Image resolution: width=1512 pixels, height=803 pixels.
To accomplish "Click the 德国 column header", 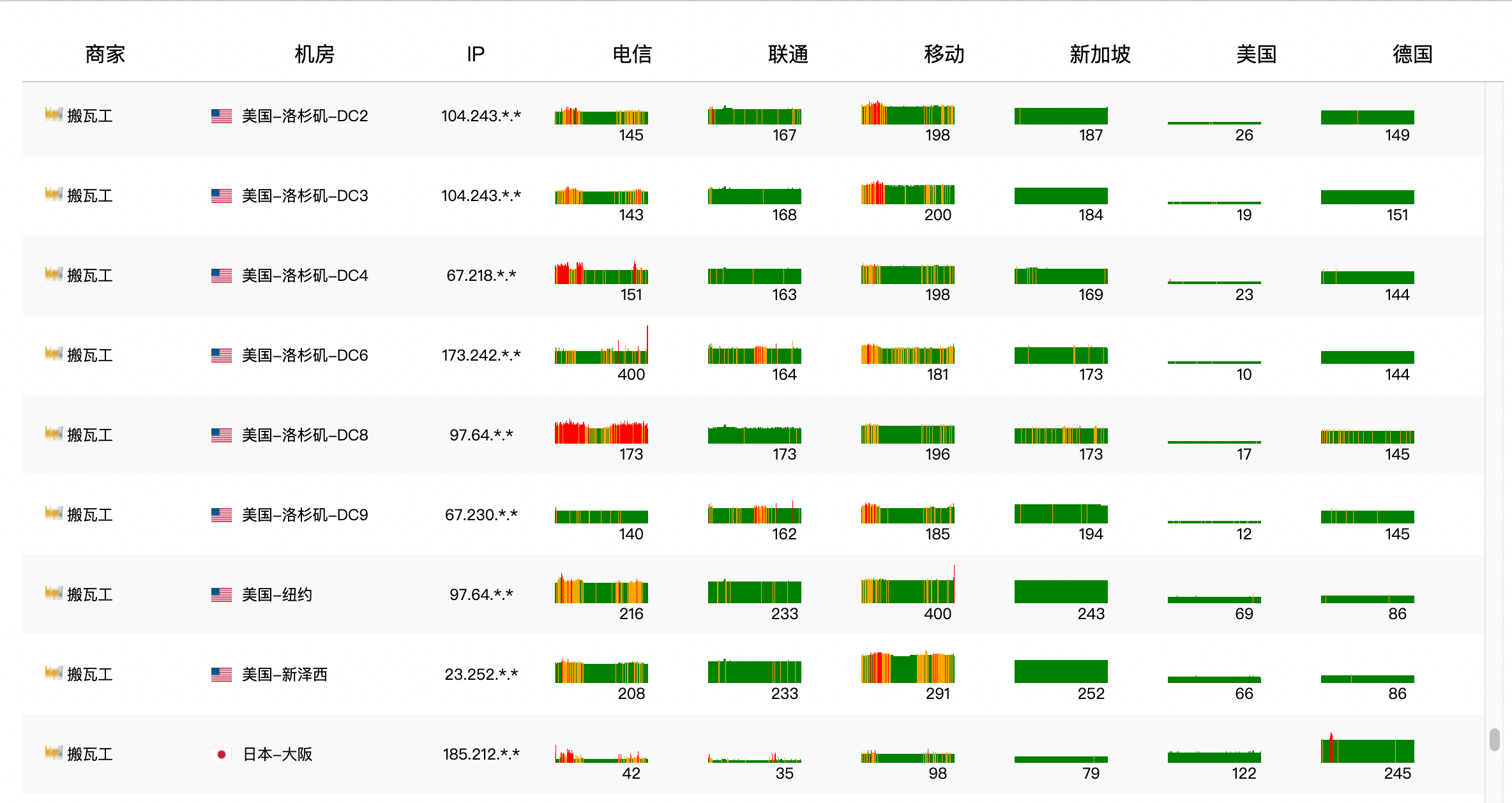I will (x=1412, y=54).
